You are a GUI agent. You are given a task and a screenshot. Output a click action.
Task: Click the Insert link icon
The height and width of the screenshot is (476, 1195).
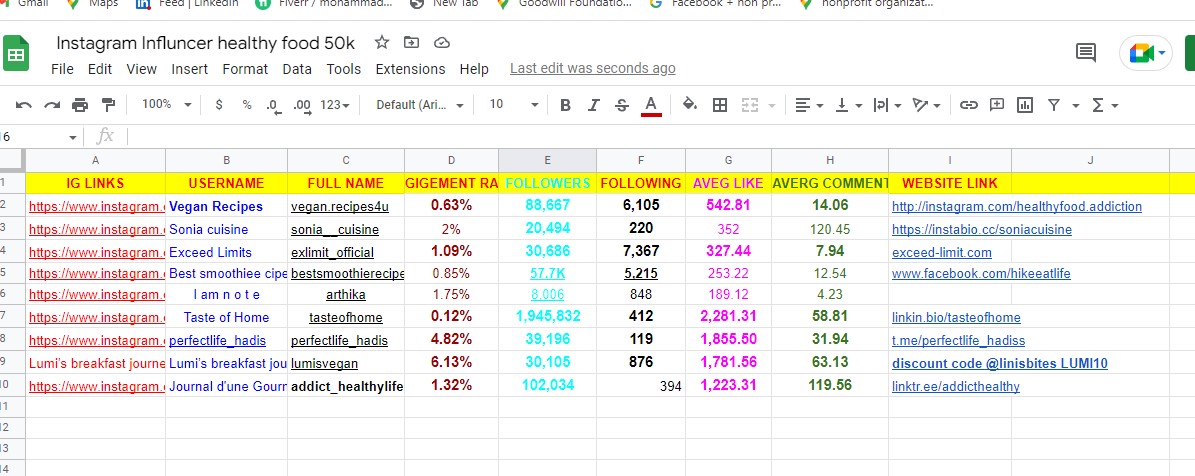click(x=968, y=105)
